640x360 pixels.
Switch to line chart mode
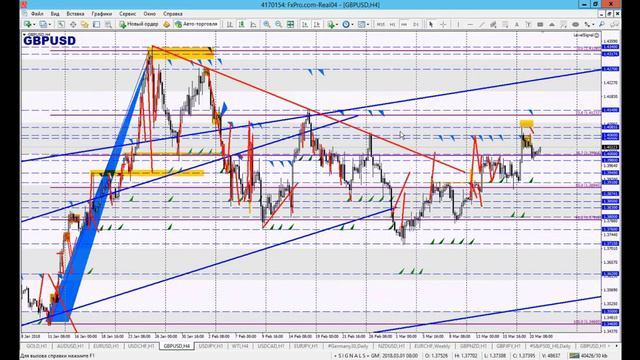253,24
